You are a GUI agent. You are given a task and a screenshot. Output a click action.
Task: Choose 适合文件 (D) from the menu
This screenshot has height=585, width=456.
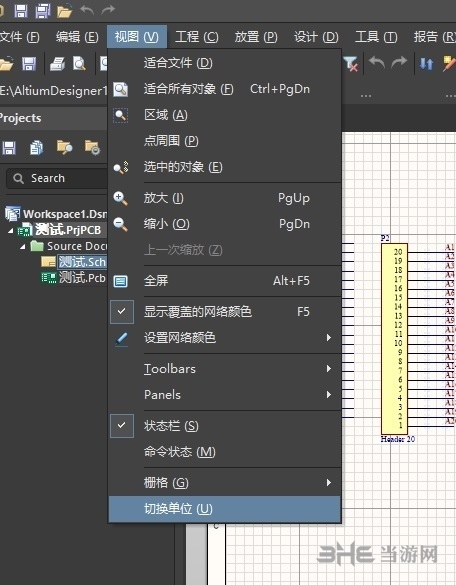[225, 63]
